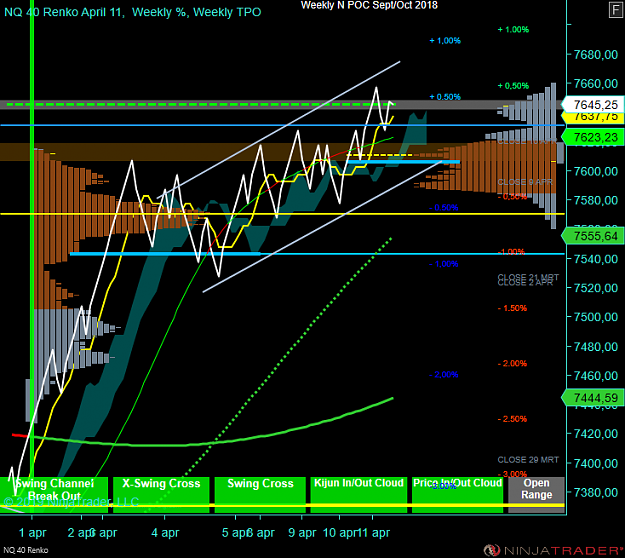The width and height of the screenshot is (625, 558).
Task: Click the 7600,00 price axis label
Action: click(x=596, y=171)
